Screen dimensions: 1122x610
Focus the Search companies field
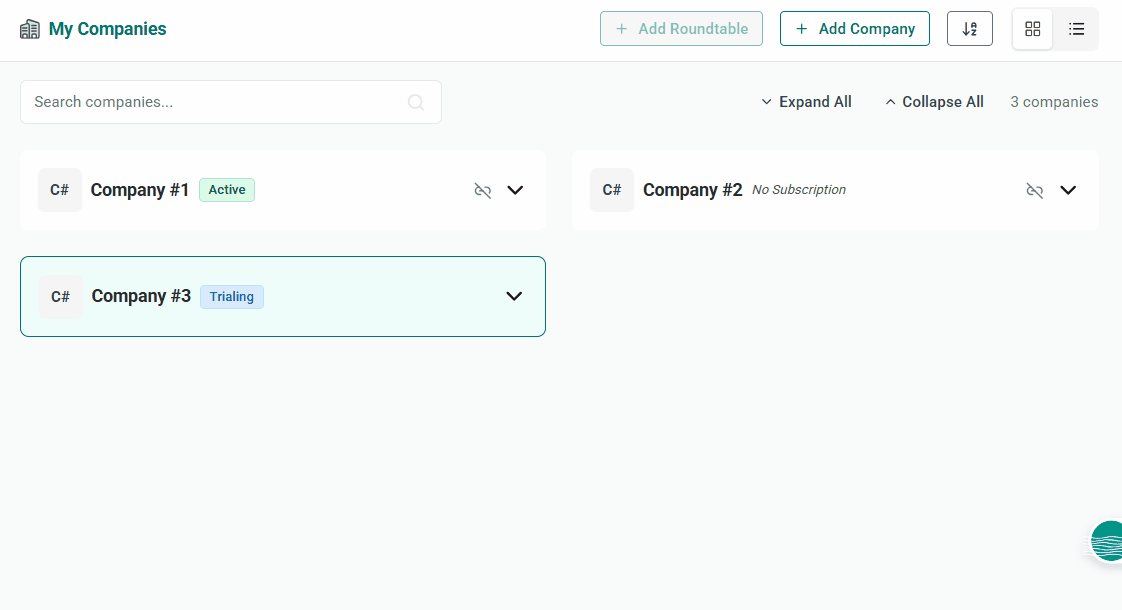click(230, 102)
